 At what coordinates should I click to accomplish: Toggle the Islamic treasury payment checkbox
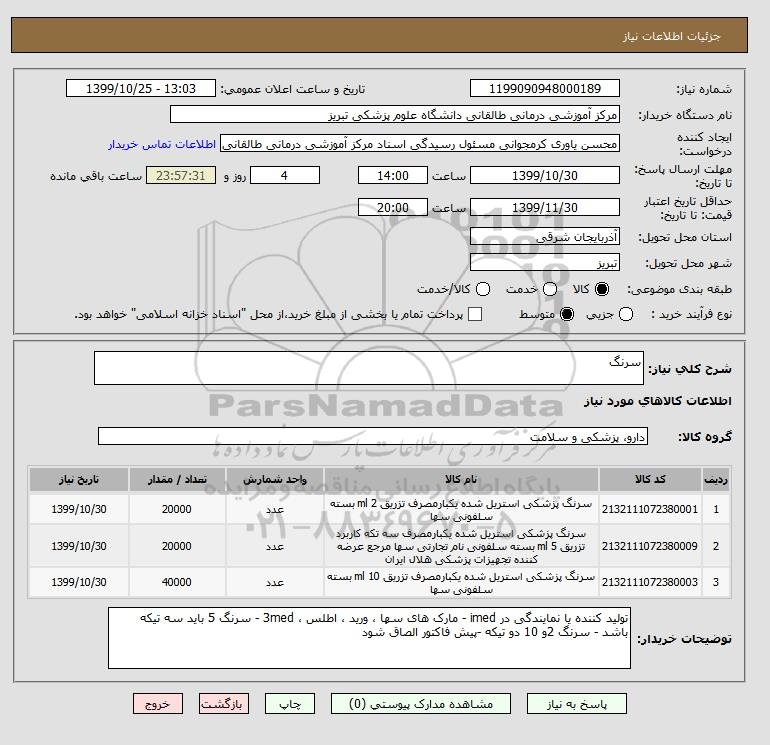pyautogui.click(x=475, y=314)
